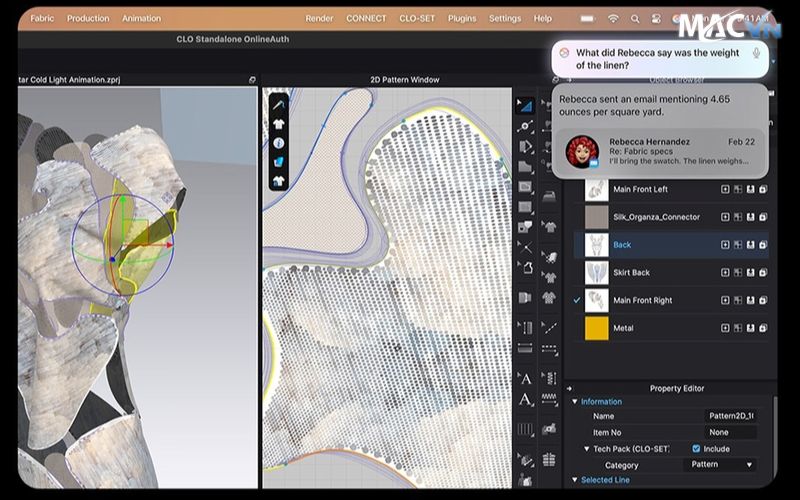Open the Animation menu
800x500 pixels.
[141, 18]
